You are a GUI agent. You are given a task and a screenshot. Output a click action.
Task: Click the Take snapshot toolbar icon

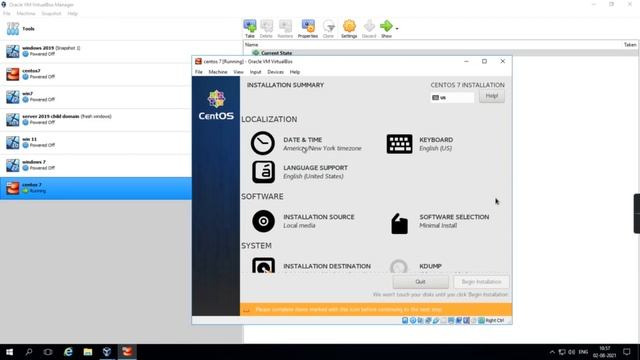click(250, 29)
